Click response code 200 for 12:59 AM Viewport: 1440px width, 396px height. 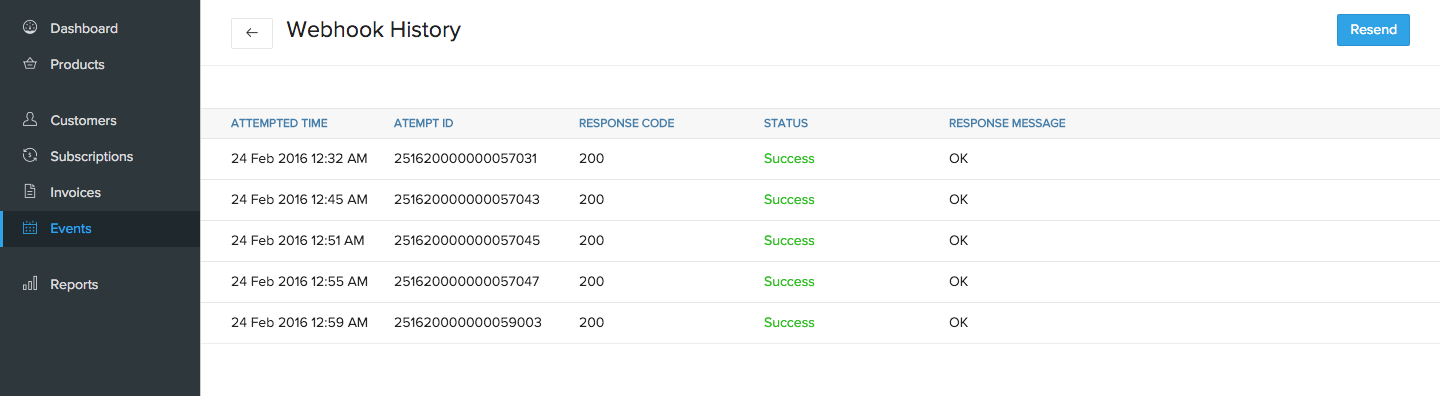click(591, 323)
